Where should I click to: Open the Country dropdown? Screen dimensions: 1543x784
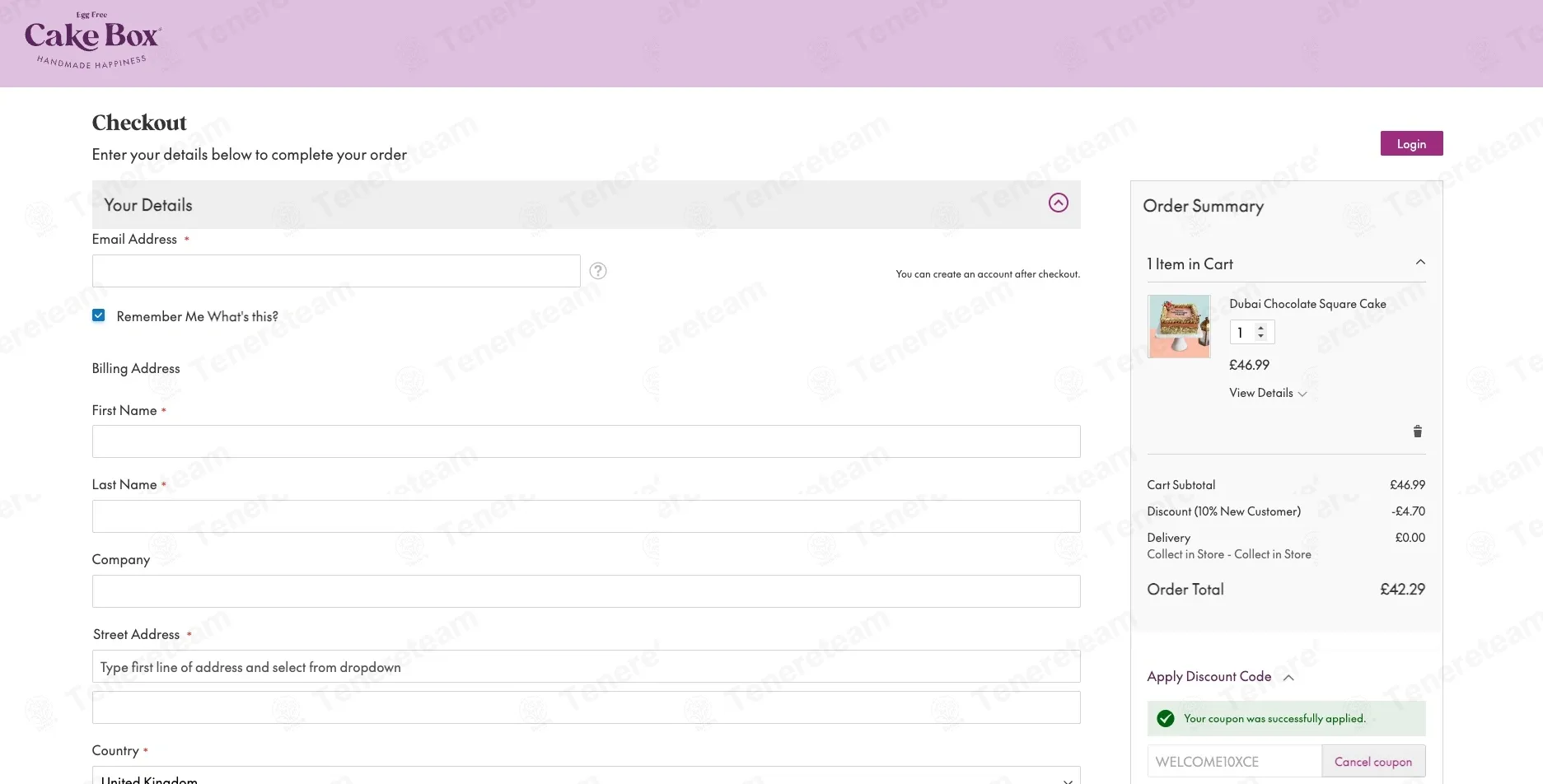[586, 776]
